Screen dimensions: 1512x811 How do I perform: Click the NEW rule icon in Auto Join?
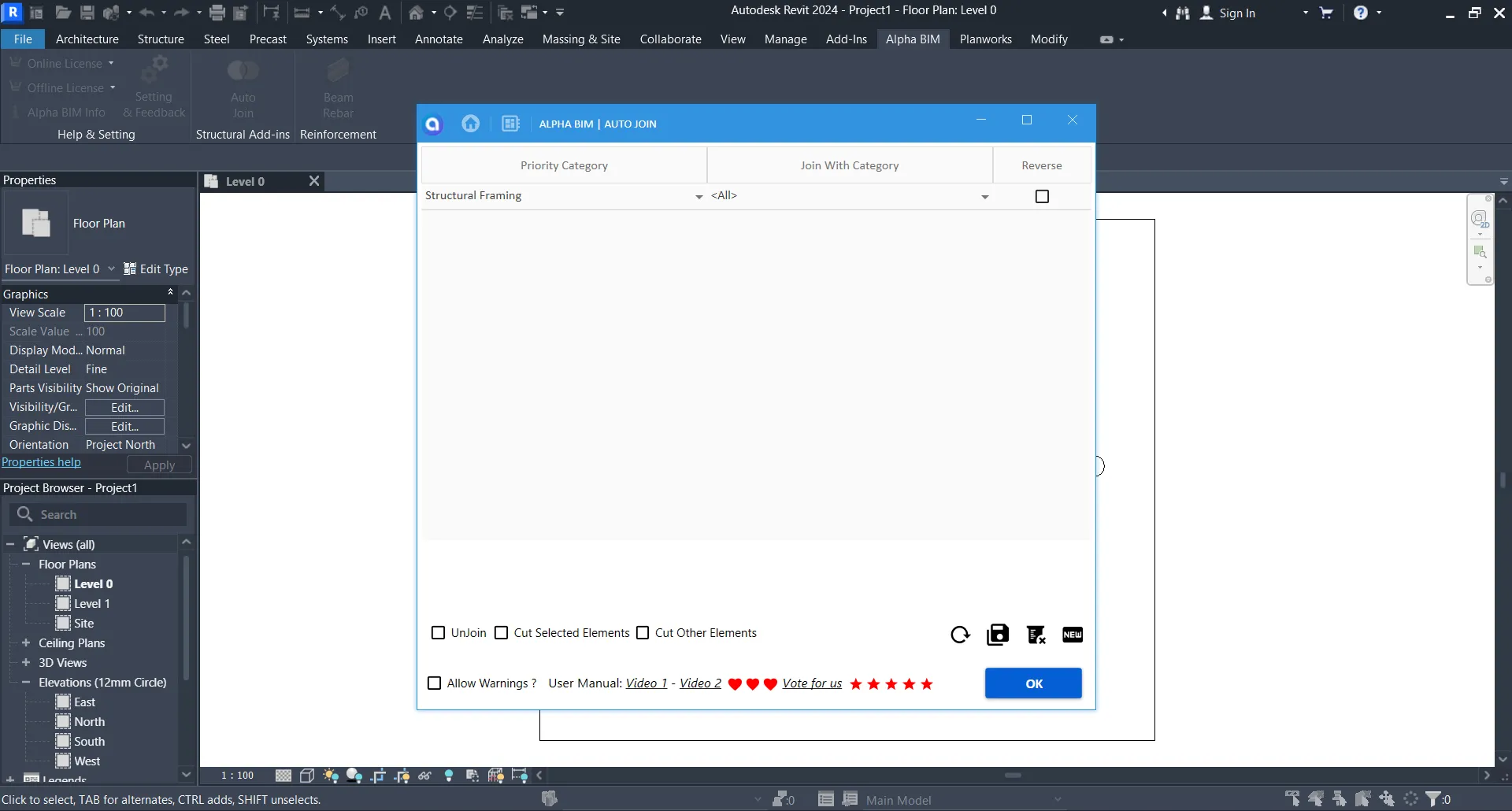pos(1073,635)
